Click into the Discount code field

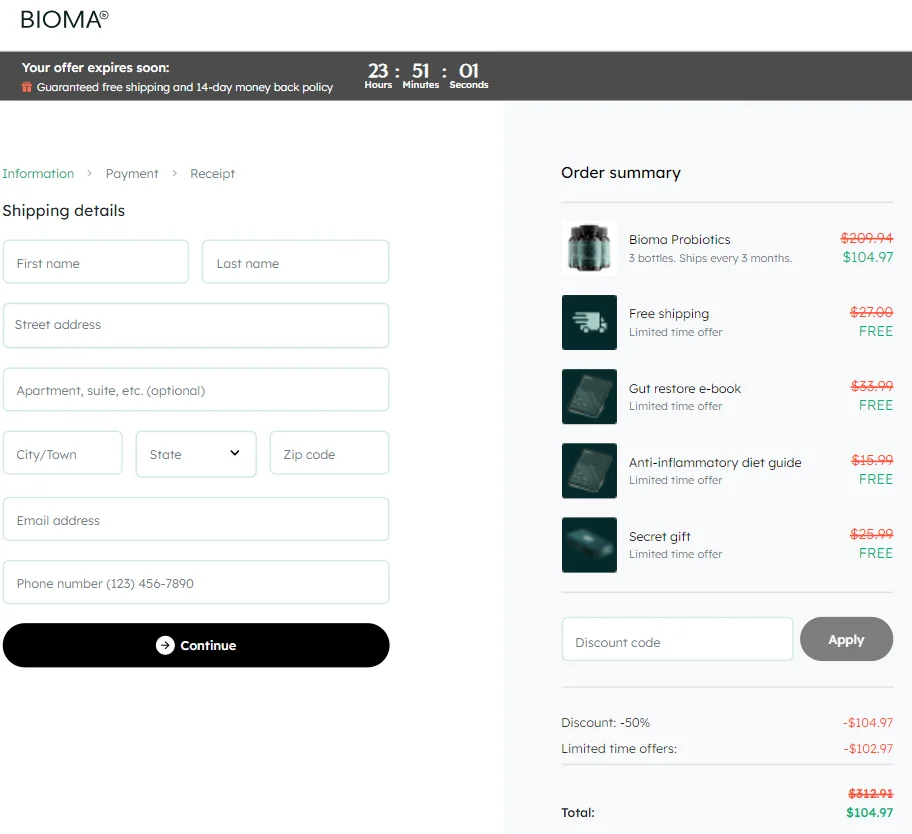[x=677, y=639]
